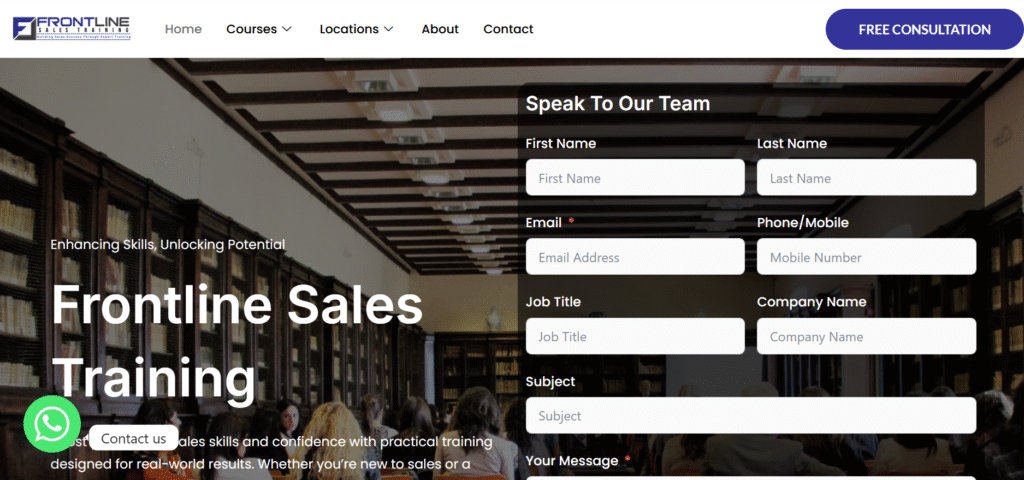Click the Frontline Sales Training heading
The image size is (1024, 480).
tap(237, 342)
